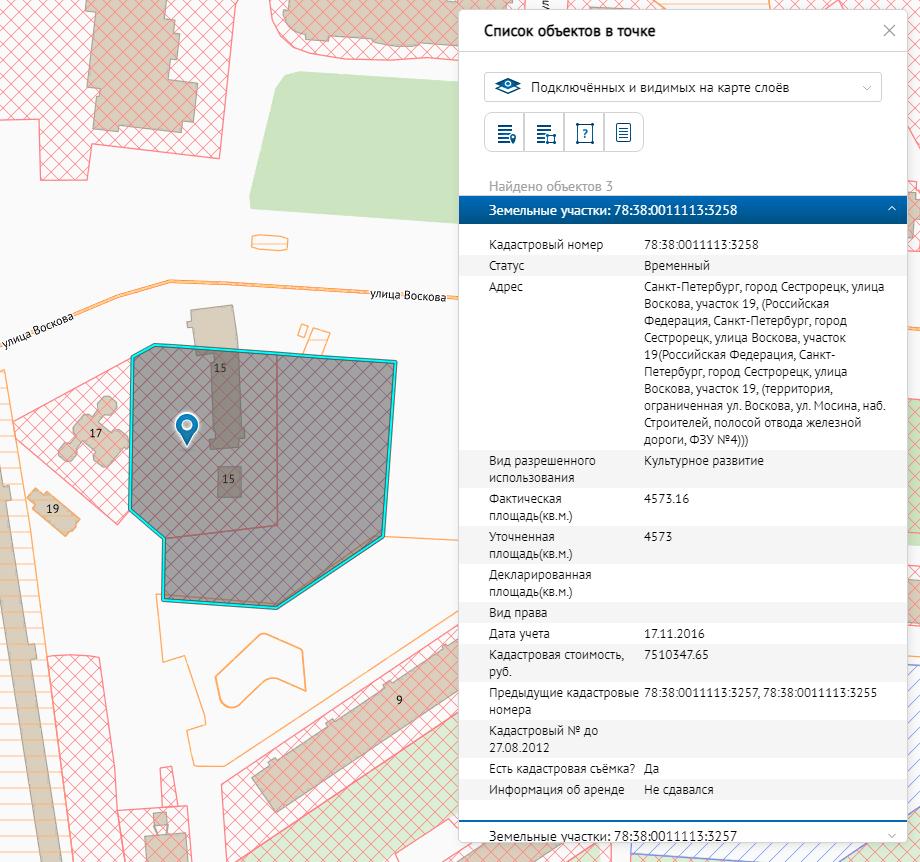Click the document report icon

pos(623,133)
